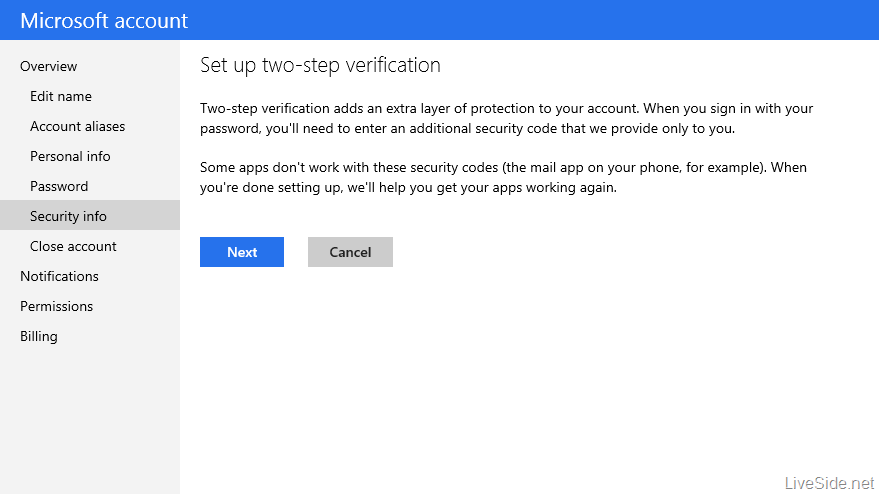Image resolution: width=879 pixels, height=494 pixels.
Task: Click the 'Set up two-step verification' heading
Action: tap(320, 66)
